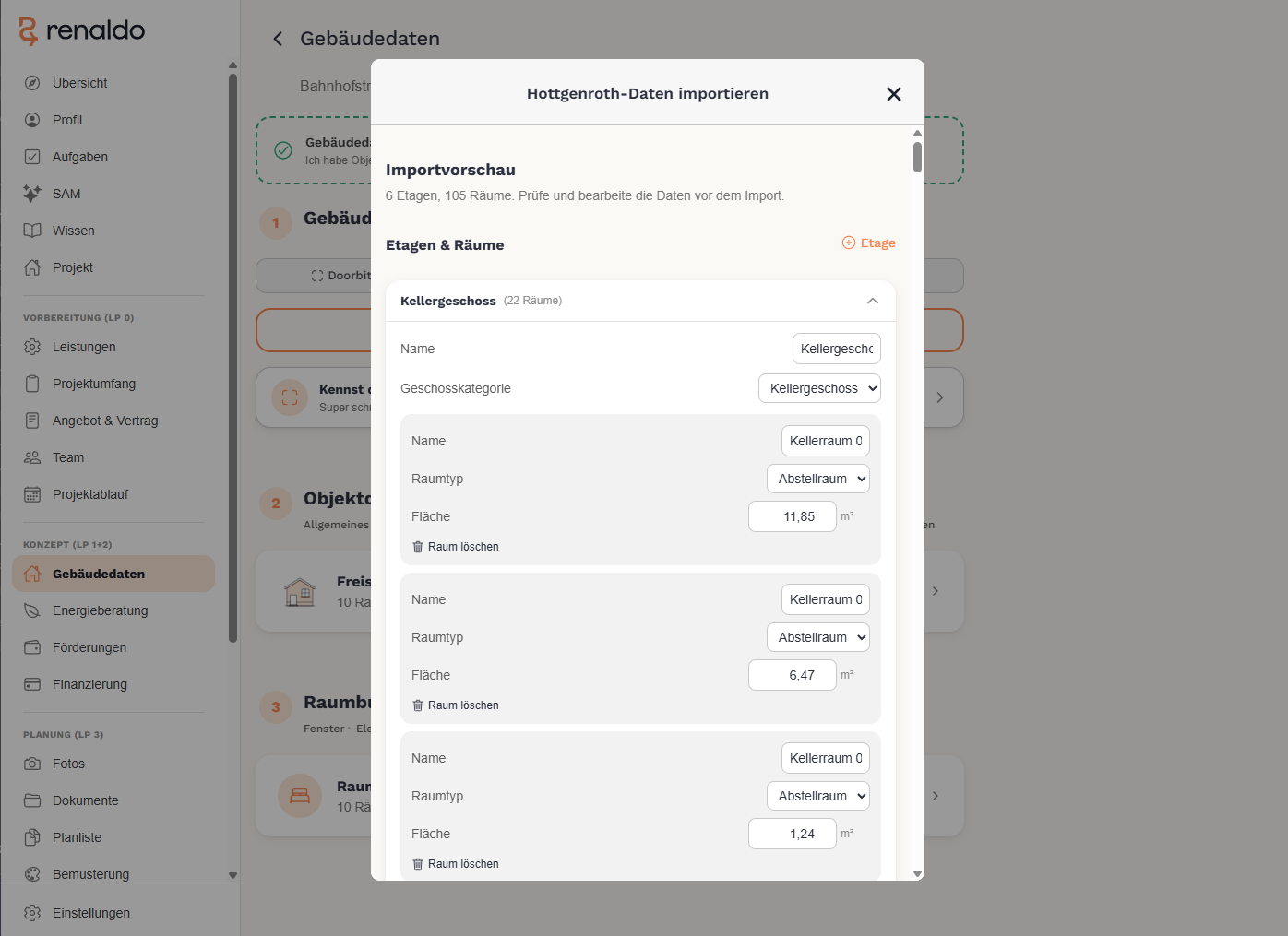Edit room name above 6,47 area
Screen dimensions: 1288x936
[826, 599]
